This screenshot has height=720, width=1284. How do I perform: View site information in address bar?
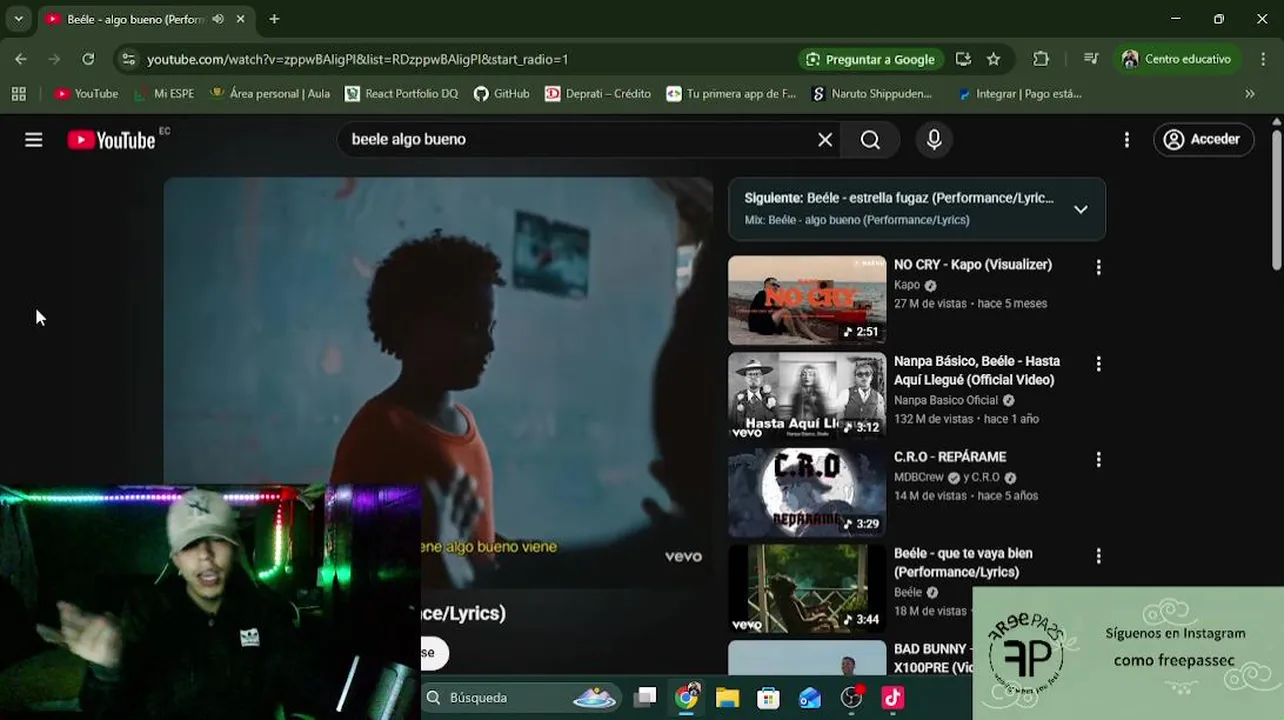point(128,59)
